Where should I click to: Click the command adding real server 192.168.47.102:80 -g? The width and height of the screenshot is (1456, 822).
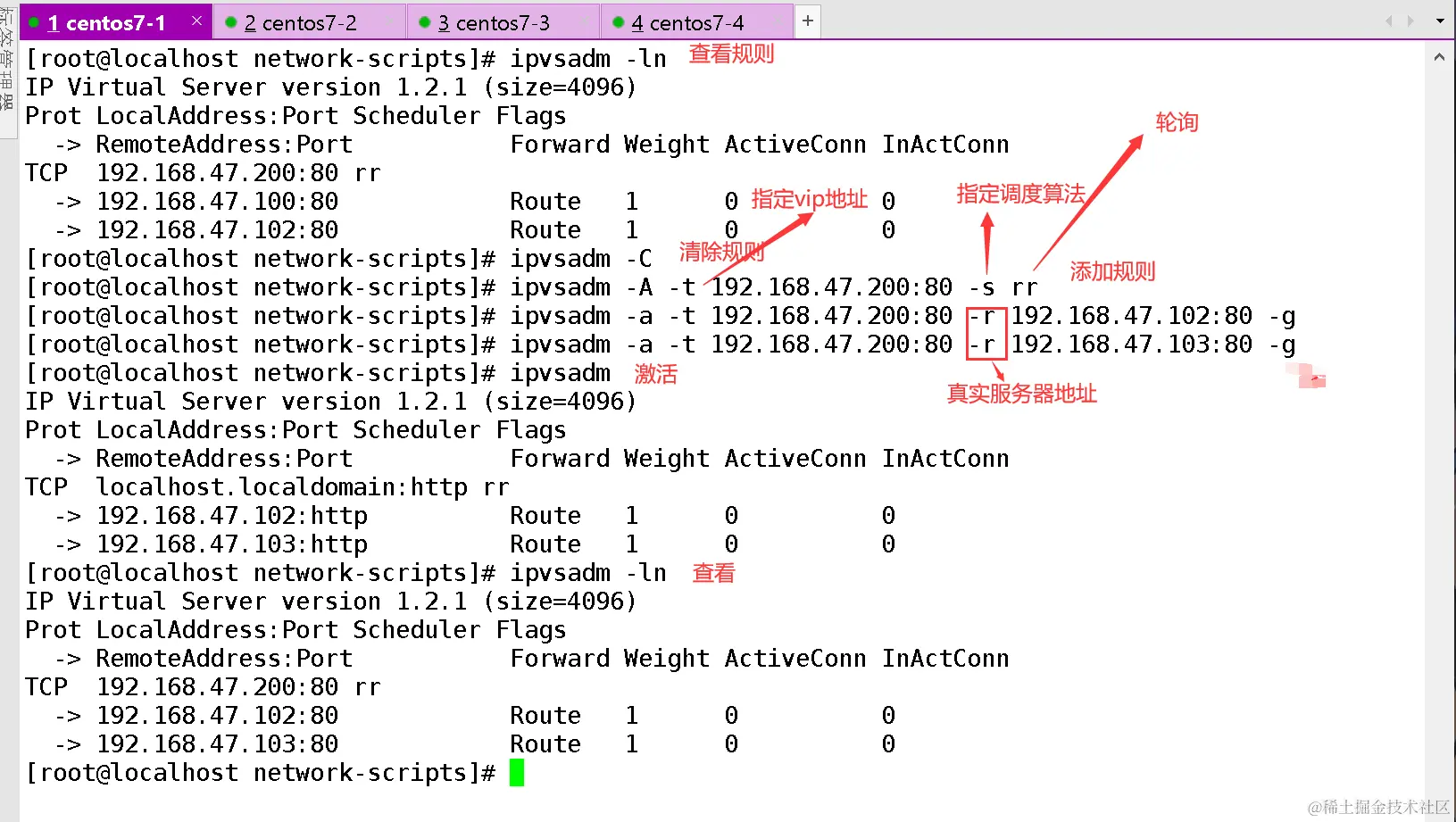tap(903, 316)
